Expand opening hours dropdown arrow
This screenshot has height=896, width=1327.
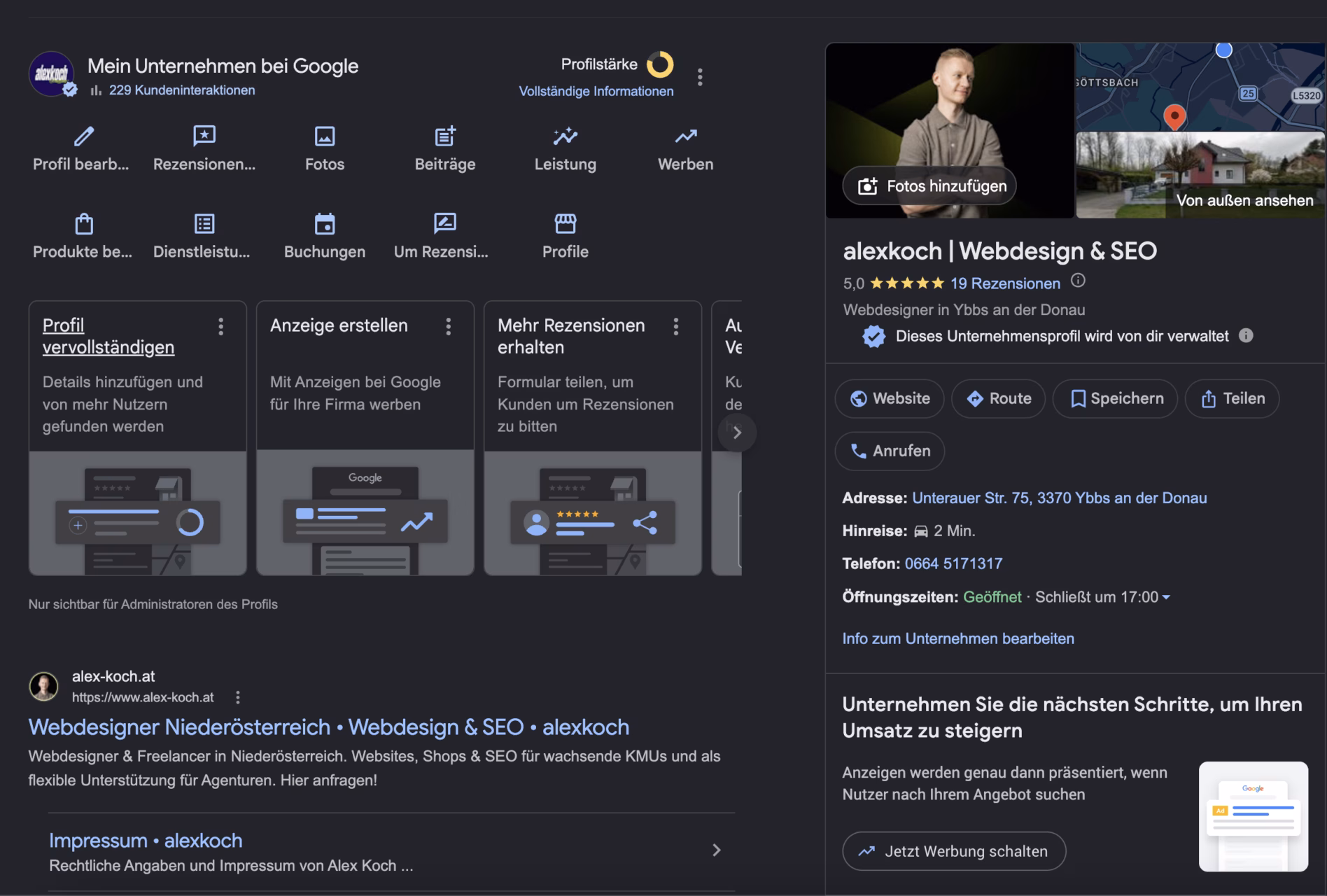1166,598
